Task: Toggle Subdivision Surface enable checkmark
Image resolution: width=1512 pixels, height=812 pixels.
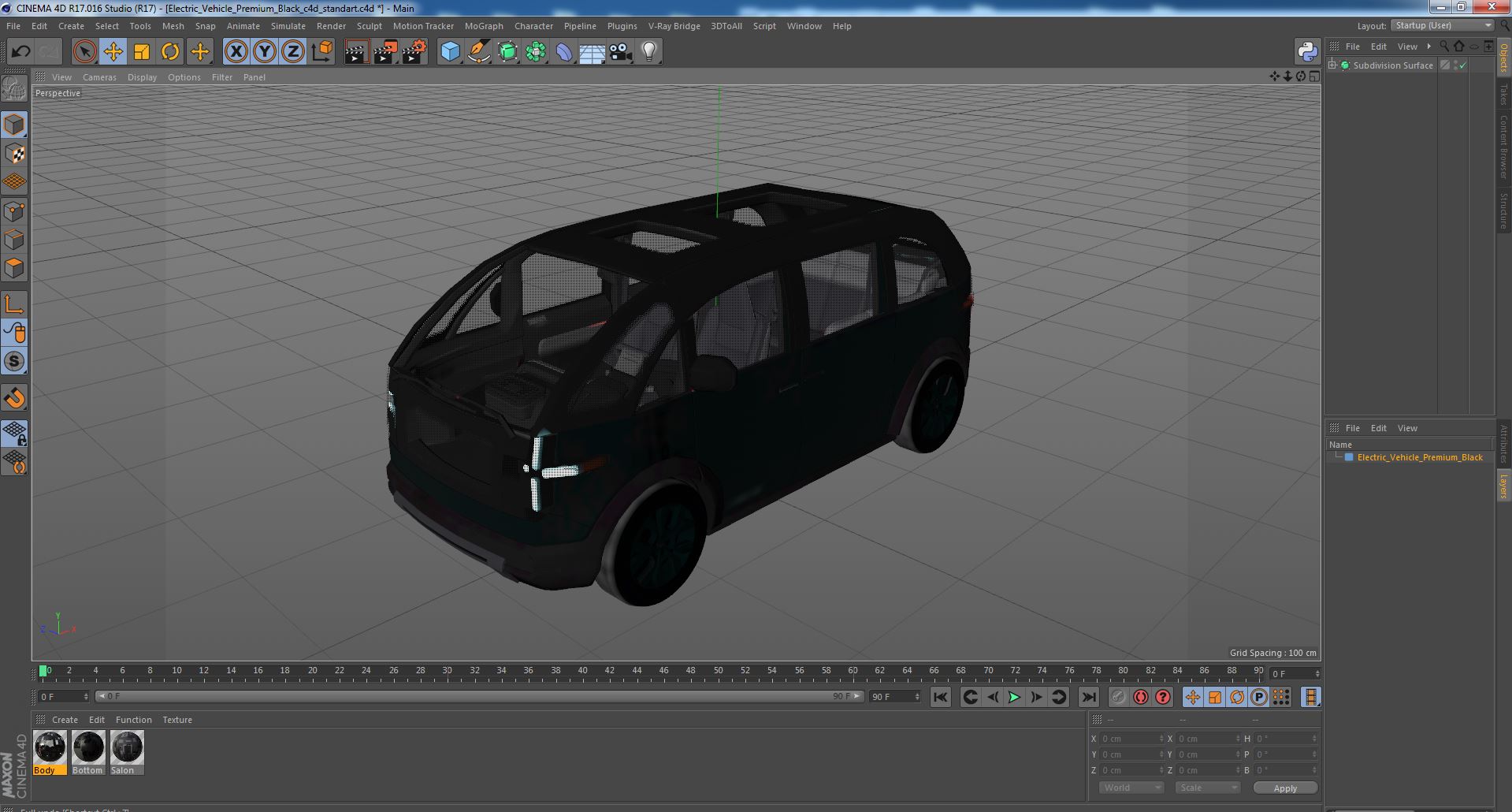Action: click(1463, 65)
